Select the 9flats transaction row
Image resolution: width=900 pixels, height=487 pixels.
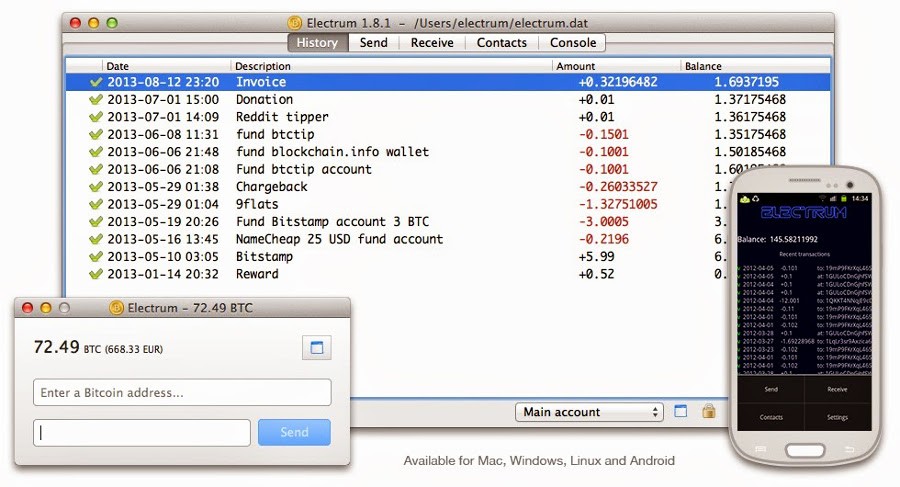click(396, 204)
